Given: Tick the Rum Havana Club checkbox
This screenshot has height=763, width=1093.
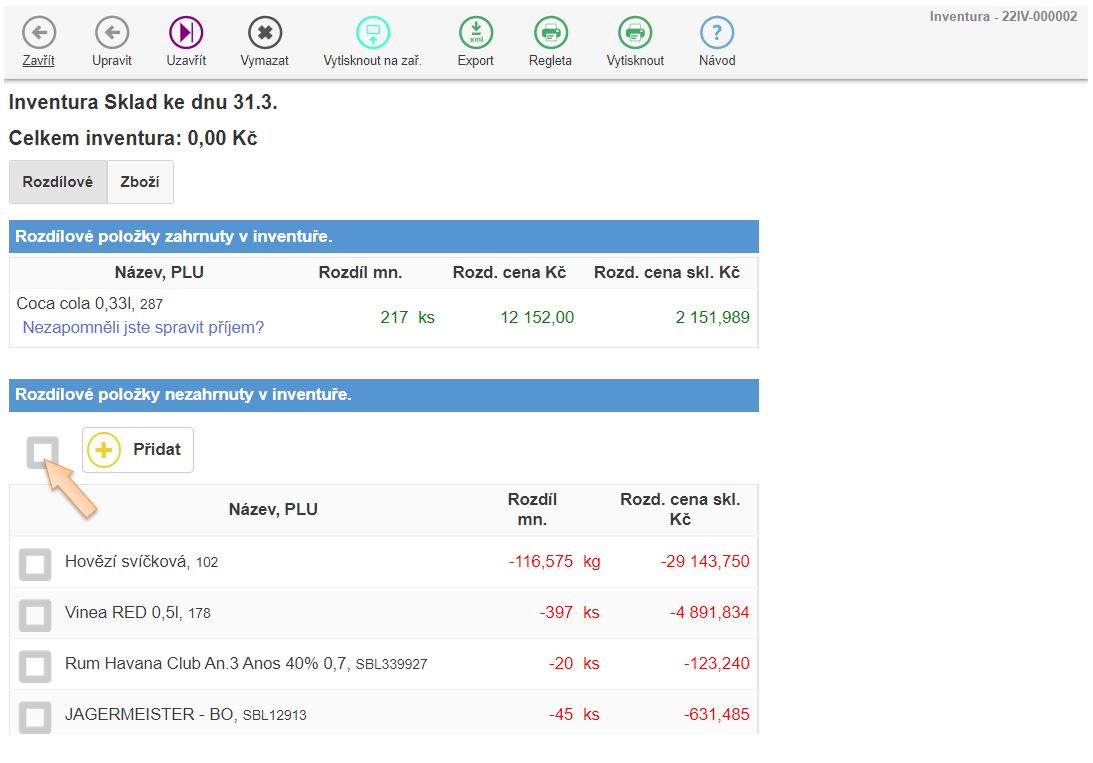Looking at the screenshot, I should click(36, 665).
